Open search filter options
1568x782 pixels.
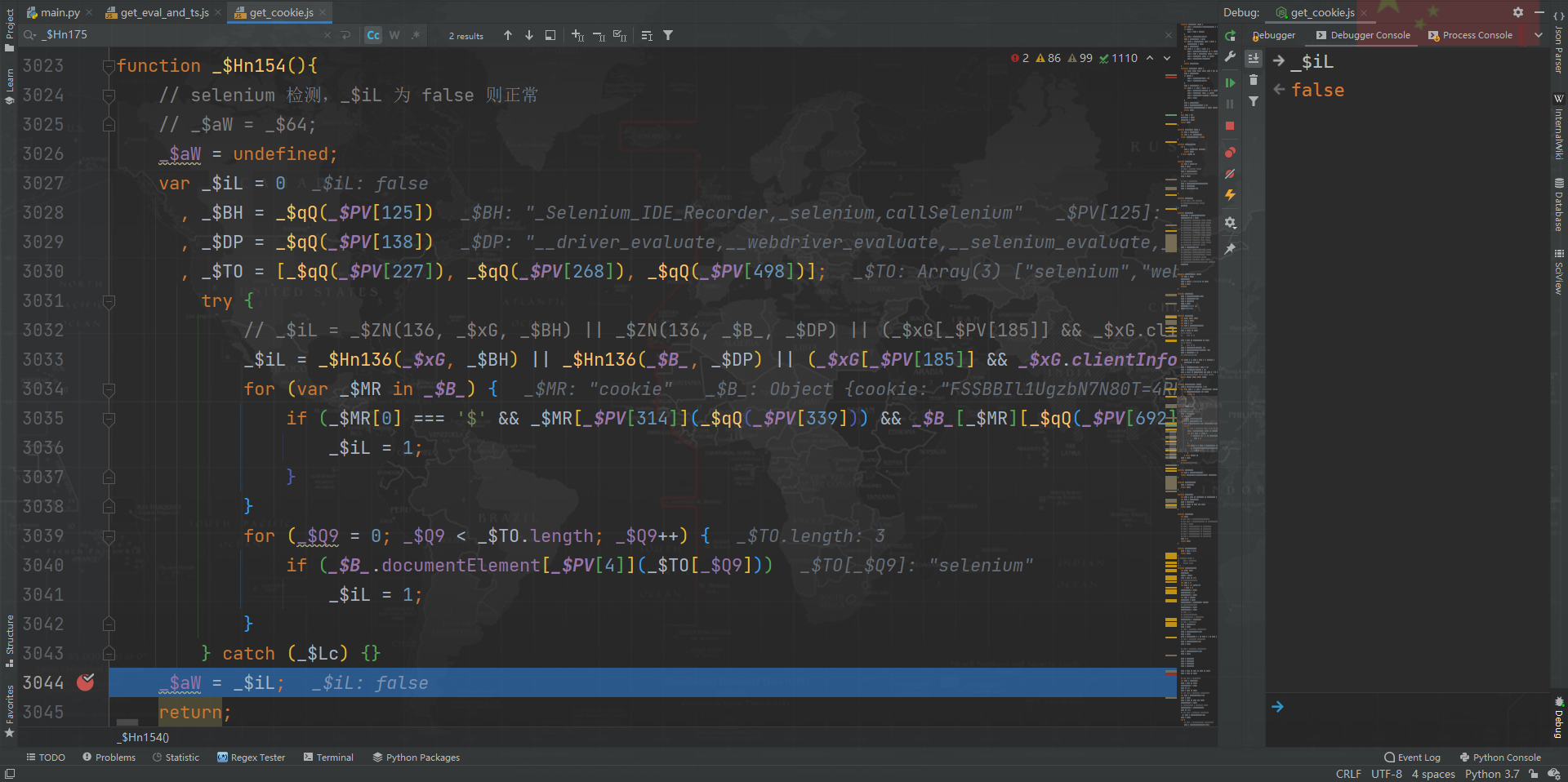668,35
